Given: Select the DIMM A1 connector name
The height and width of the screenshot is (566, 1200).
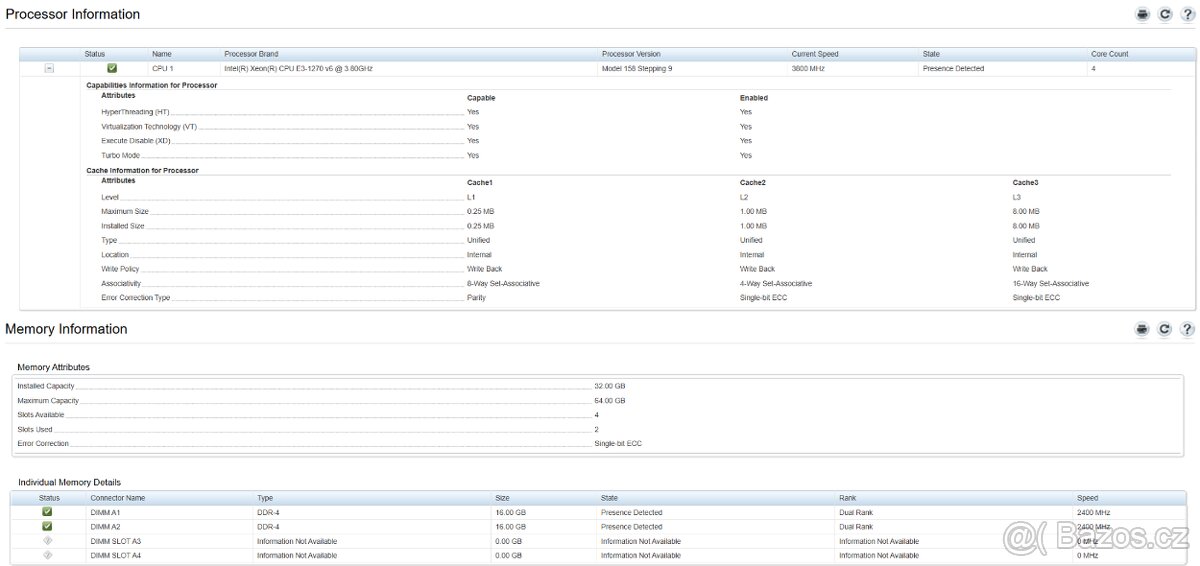Looking at the screenshot, I should 105,512.
